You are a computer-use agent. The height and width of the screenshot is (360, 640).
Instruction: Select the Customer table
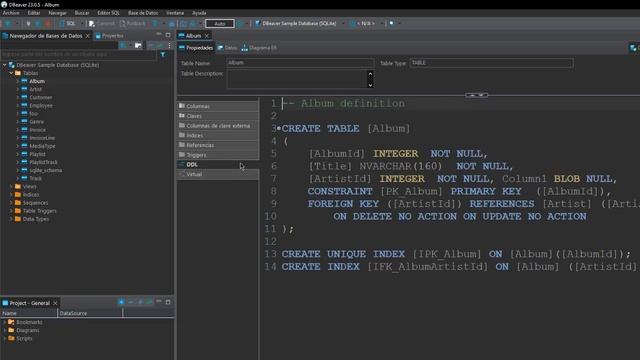[40, 98]
